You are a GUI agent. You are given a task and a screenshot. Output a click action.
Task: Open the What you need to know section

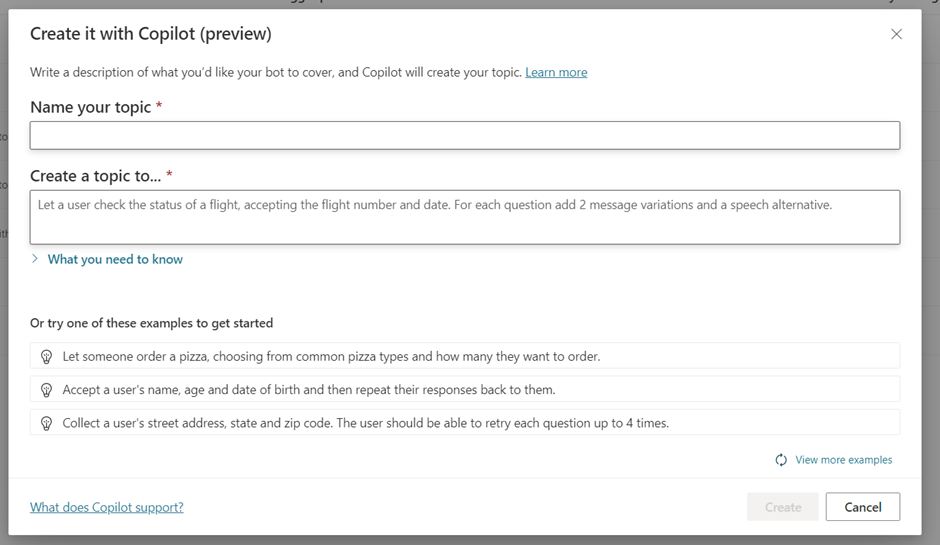pyautogui.click(x=115, y=259)
